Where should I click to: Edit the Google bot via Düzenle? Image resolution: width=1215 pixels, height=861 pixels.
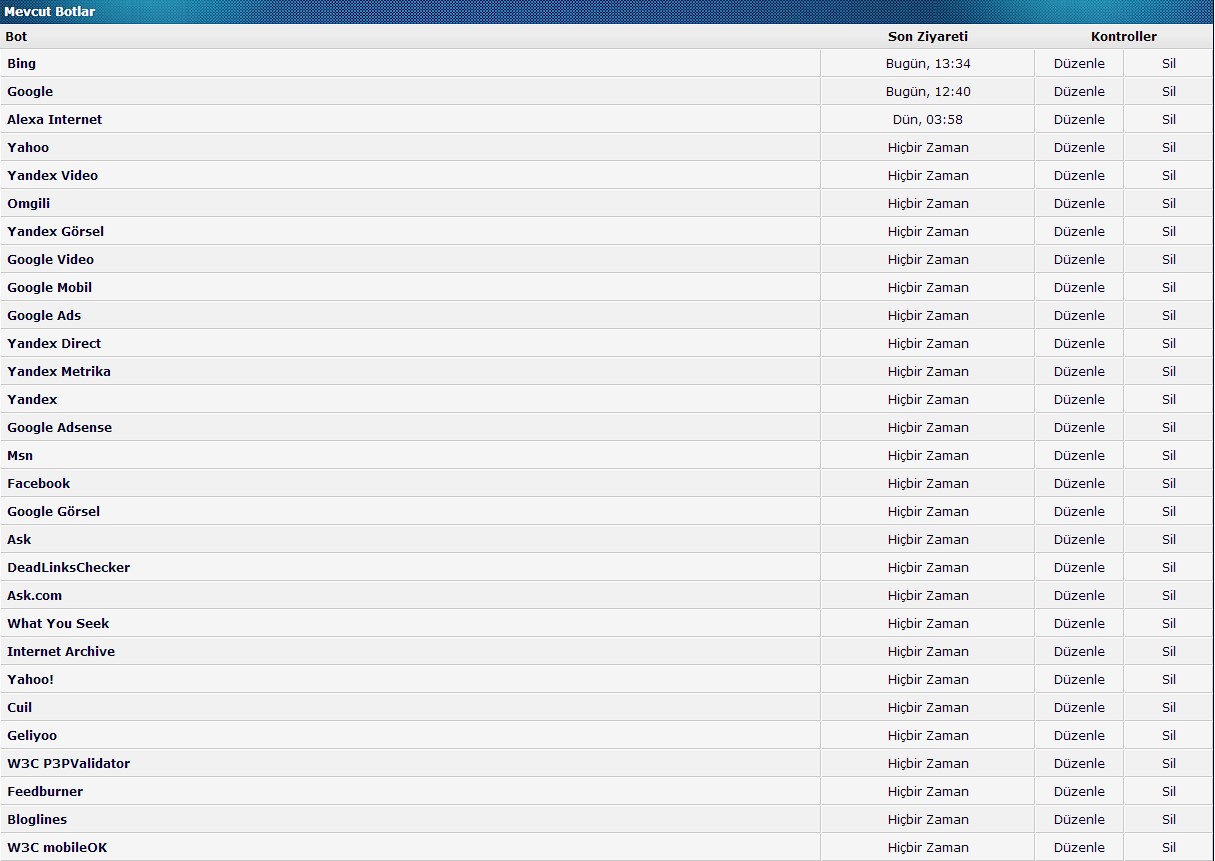pyautogui.click(x=1079, y=91)
